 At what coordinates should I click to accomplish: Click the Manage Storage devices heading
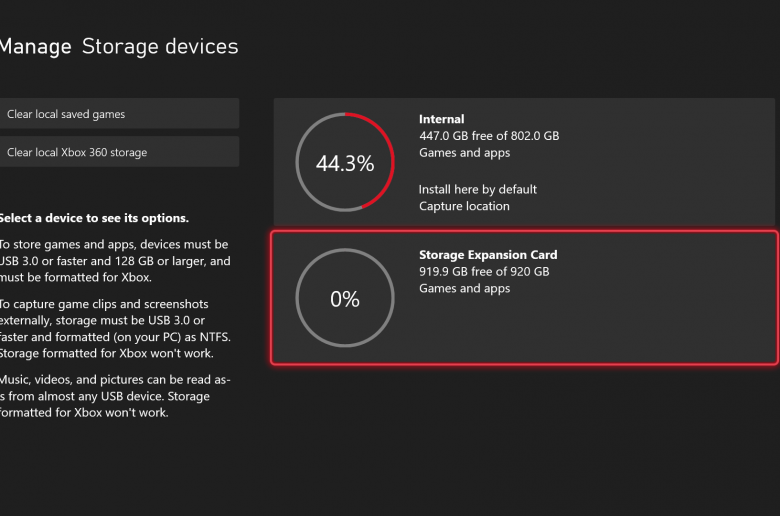click(x=118, y=46)
